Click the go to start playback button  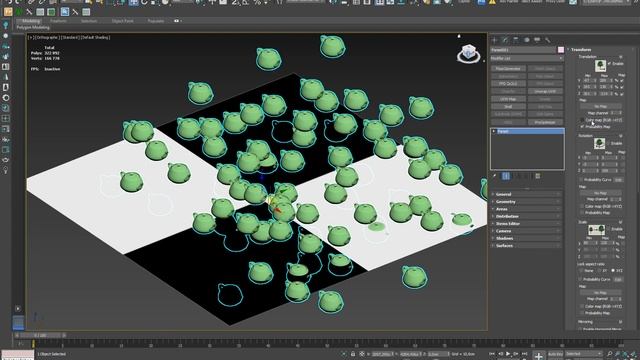point(492,354)
